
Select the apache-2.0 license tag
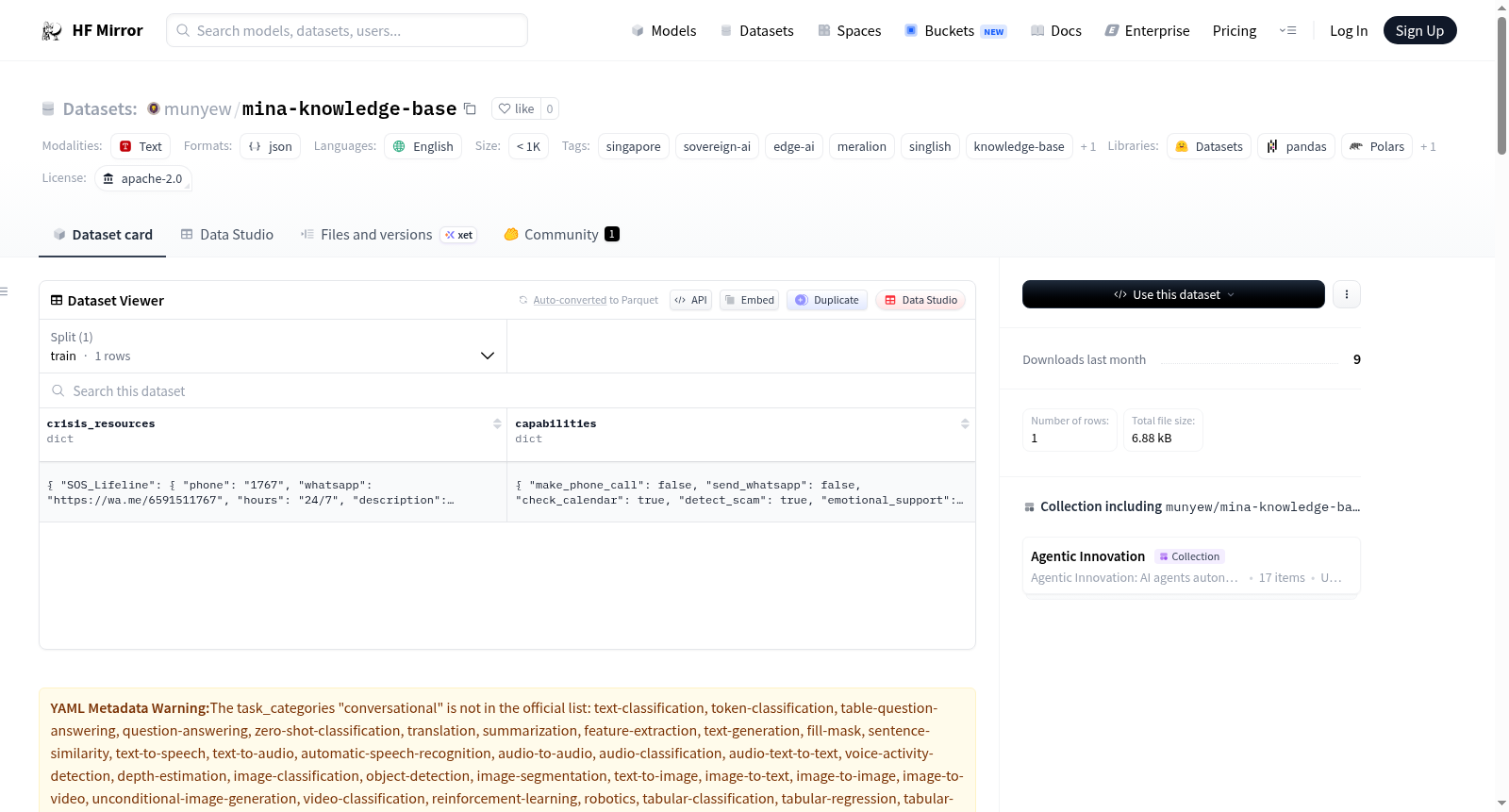143,178
